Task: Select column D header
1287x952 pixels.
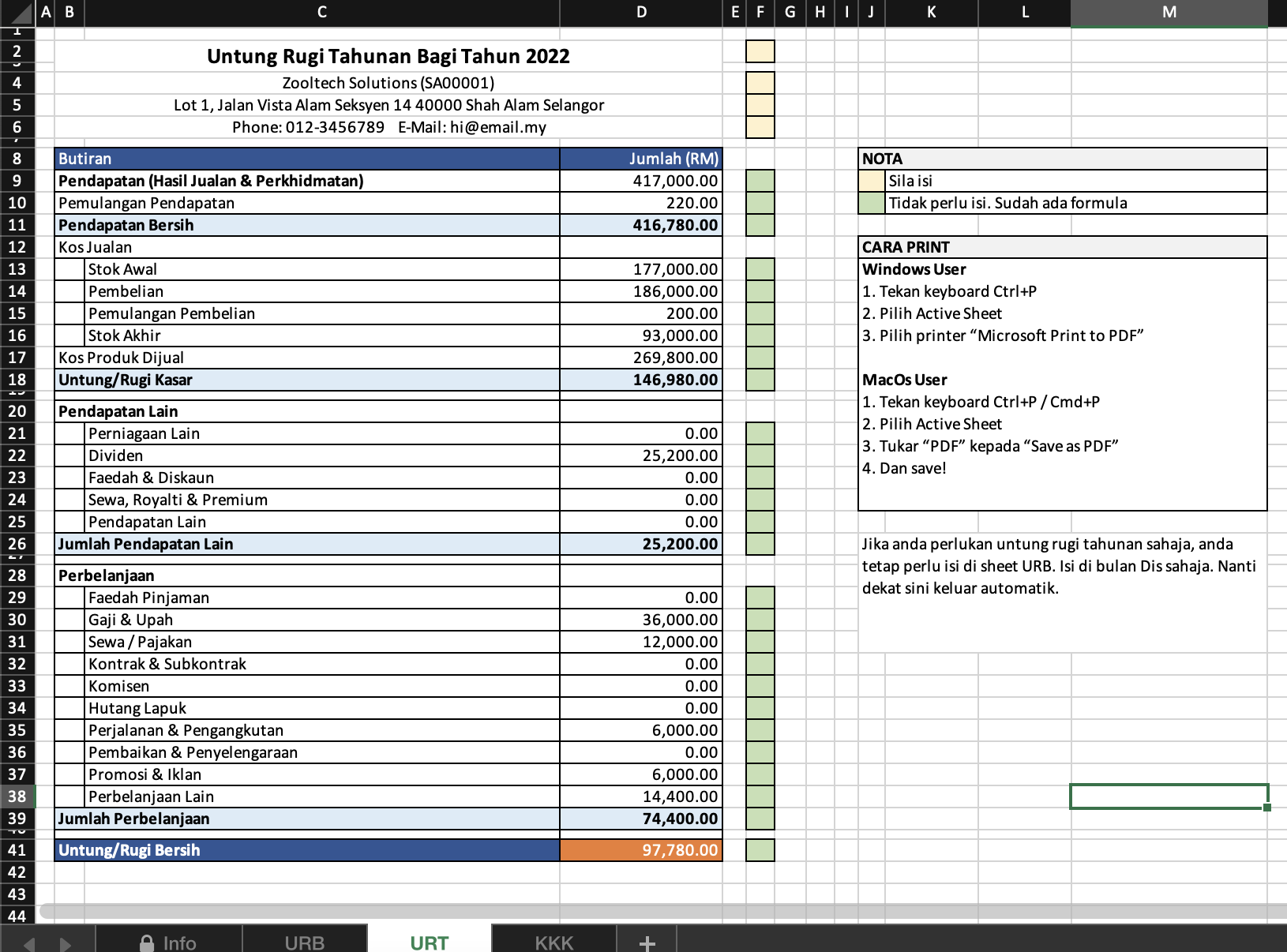Action: [641, 12]
